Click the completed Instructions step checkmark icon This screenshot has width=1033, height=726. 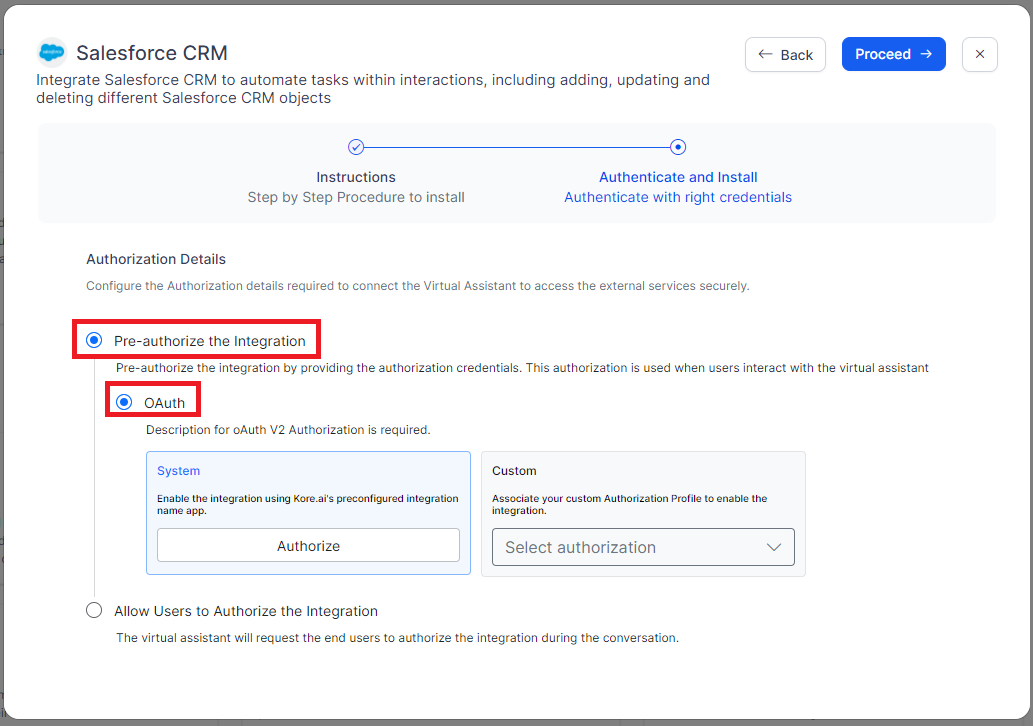pos(356,147)
